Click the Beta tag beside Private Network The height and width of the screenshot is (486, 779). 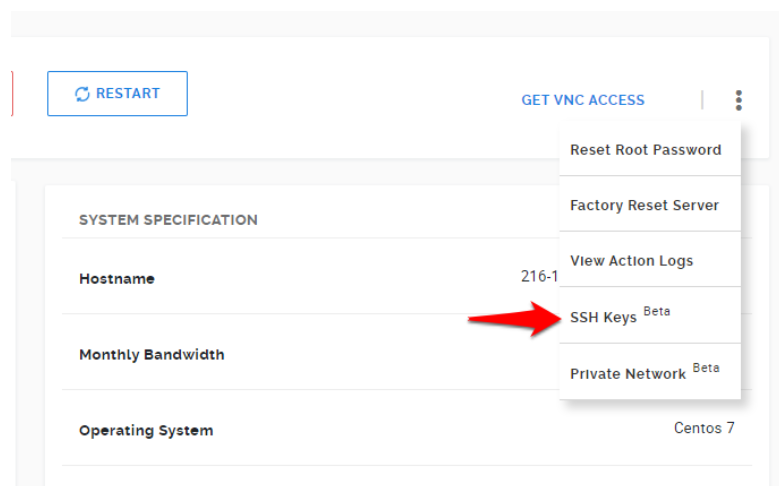706,368
